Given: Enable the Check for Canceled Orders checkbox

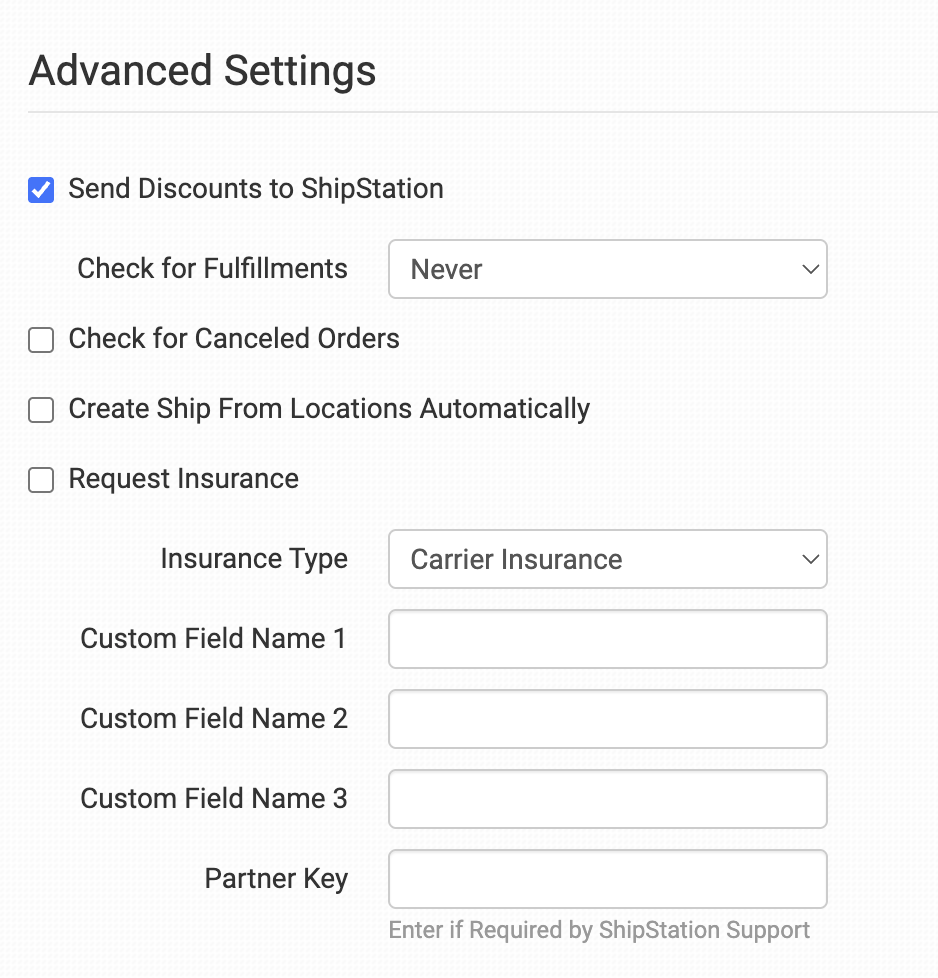Looking at the screenshot, I should 41,341.
